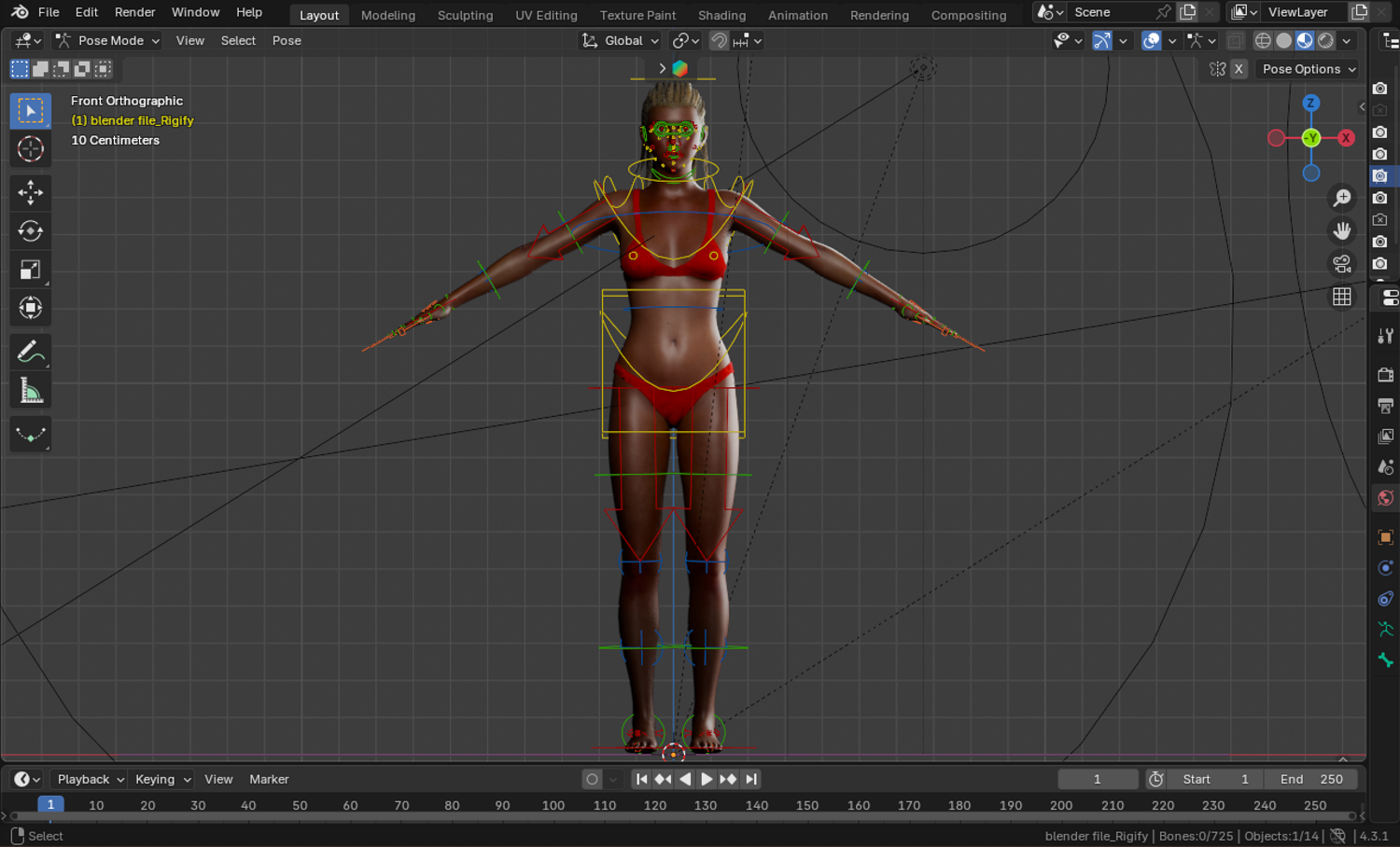Image resolution: width=1400 pixels, height=847 pixels.
Task: Open the Edit menu
Action: (87, 12)
